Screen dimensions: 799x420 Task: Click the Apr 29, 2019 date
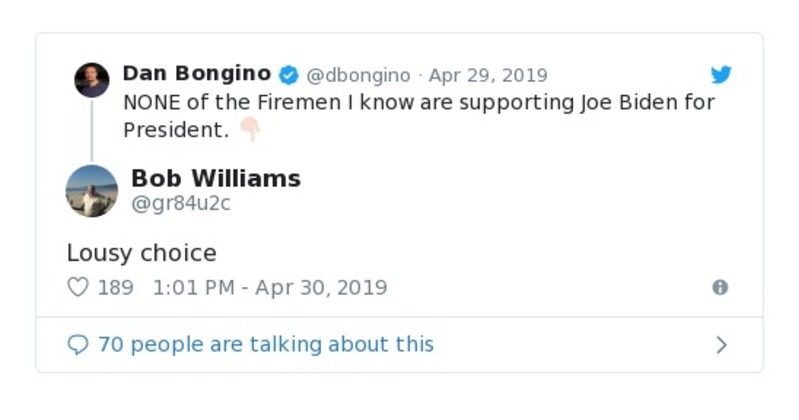pyautogui.click(x=488, y=76)
